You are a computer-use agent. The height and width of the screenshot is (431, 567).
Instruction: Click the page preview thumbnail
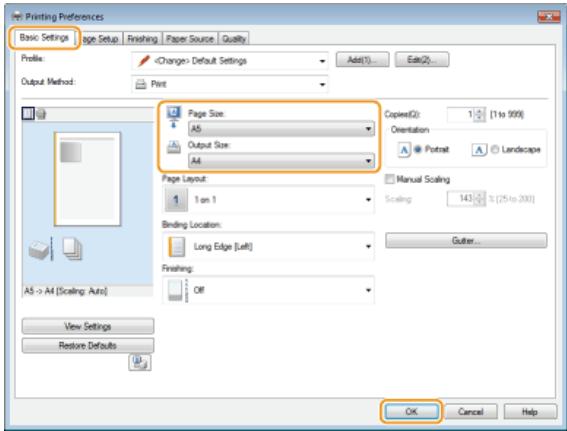(87, 179)
